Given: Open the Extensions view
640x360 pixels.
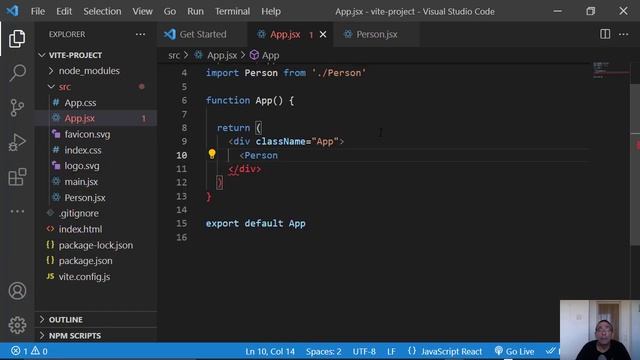Looking at the screenshot, I should click(x=17, y=177).
